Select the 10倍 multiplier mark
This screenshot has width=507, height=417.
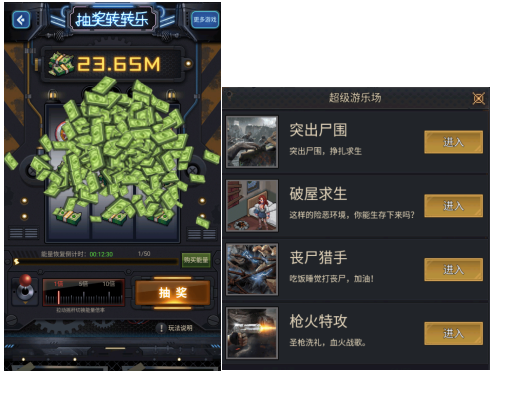(109, 284)
